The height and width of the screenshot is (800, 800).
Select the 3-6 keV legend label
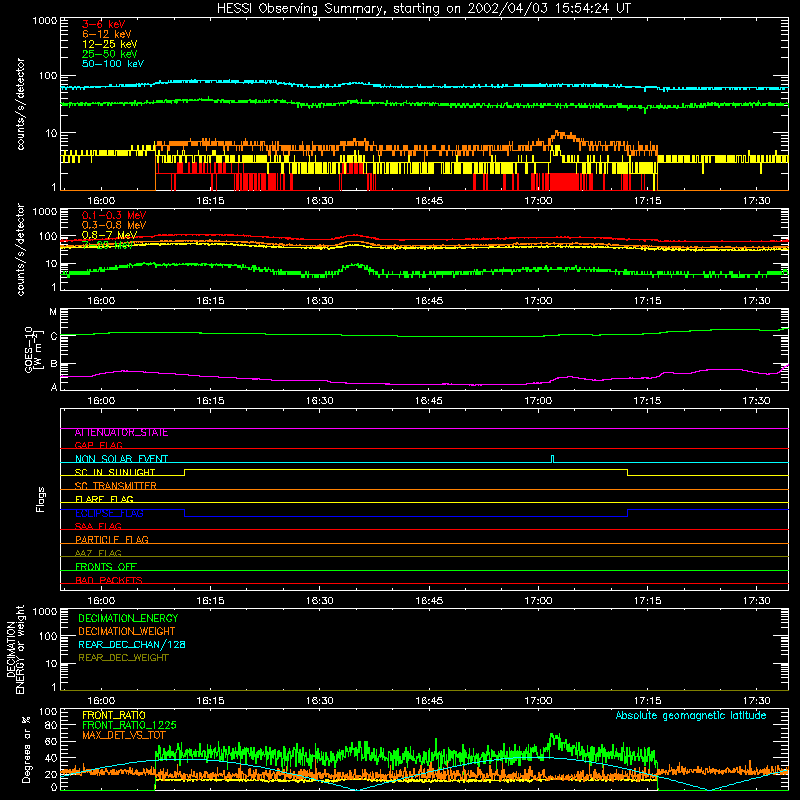click(104, 24)
